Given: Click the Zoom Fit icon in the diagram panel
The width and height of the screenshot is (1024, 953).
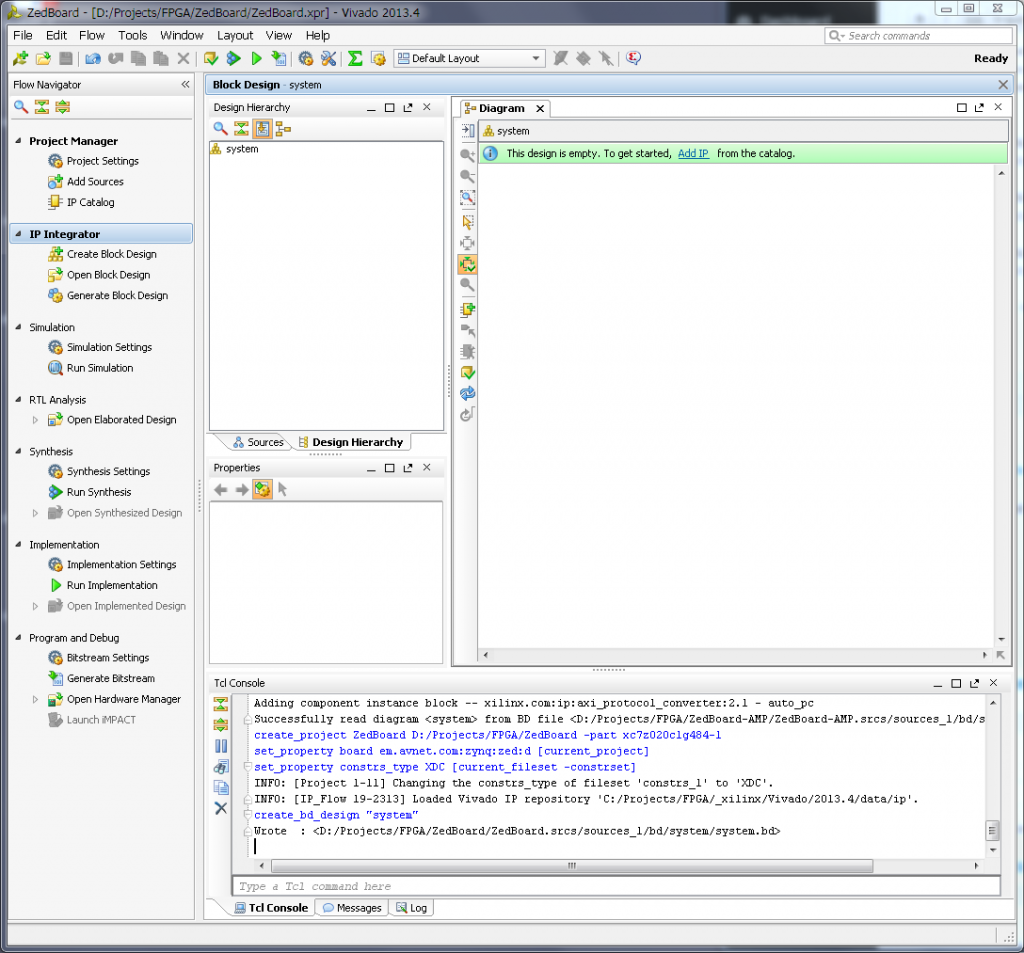Looking at the screenshot, I should click(467, 197).
